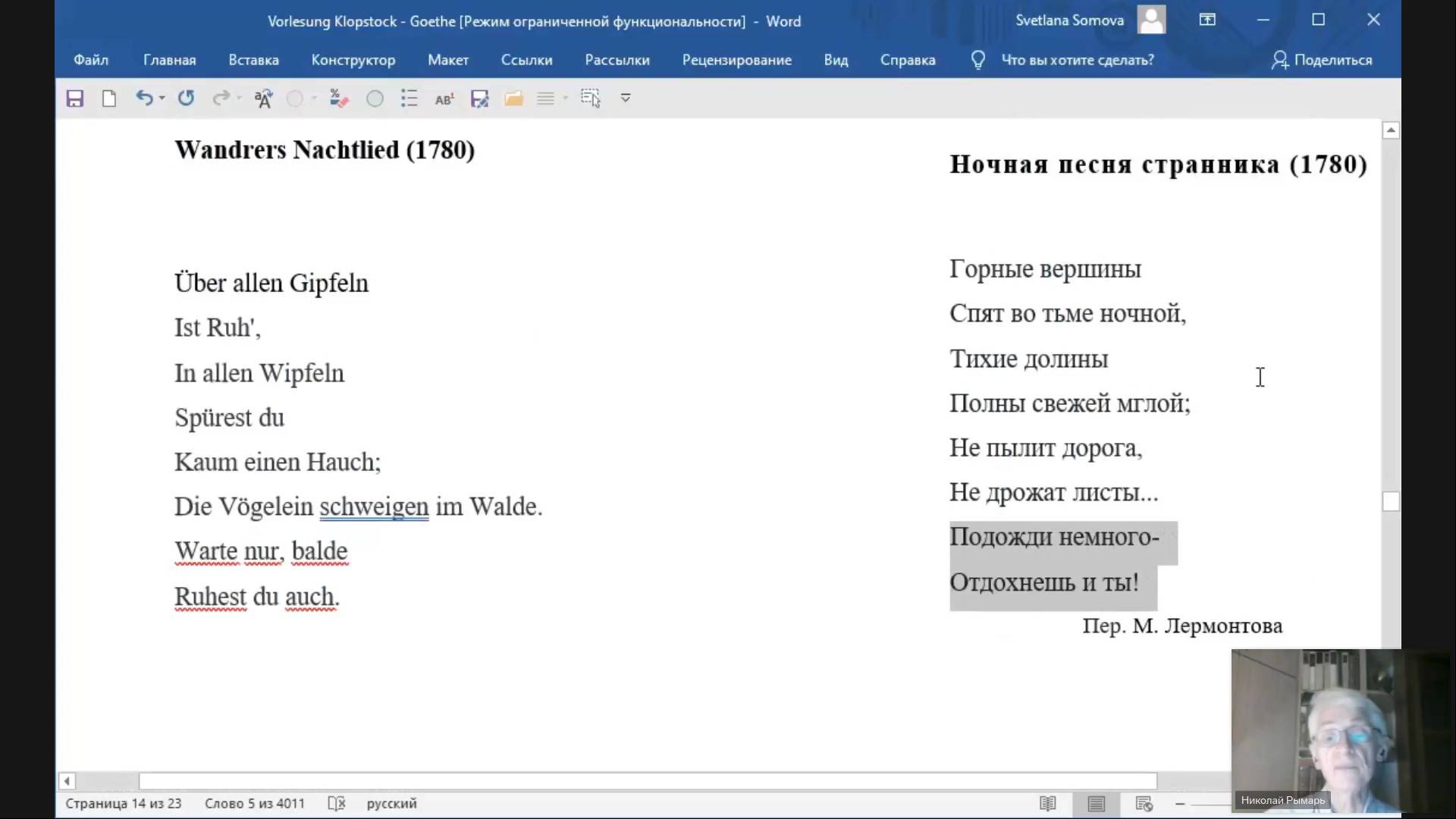Toggle Print Layout view in status bar

(1097, 803)
